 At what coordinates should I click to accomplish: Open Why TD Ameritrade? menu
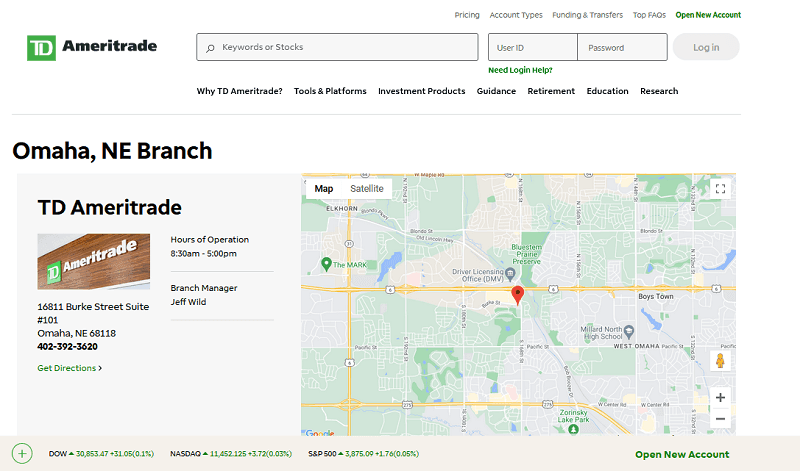click(239, 91)
